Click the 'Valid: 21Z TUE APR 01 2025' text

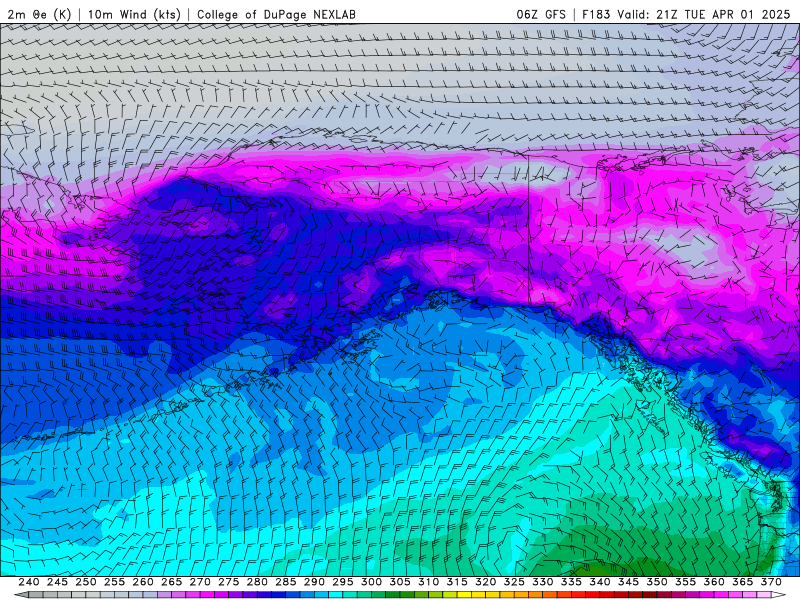point(704,14)
